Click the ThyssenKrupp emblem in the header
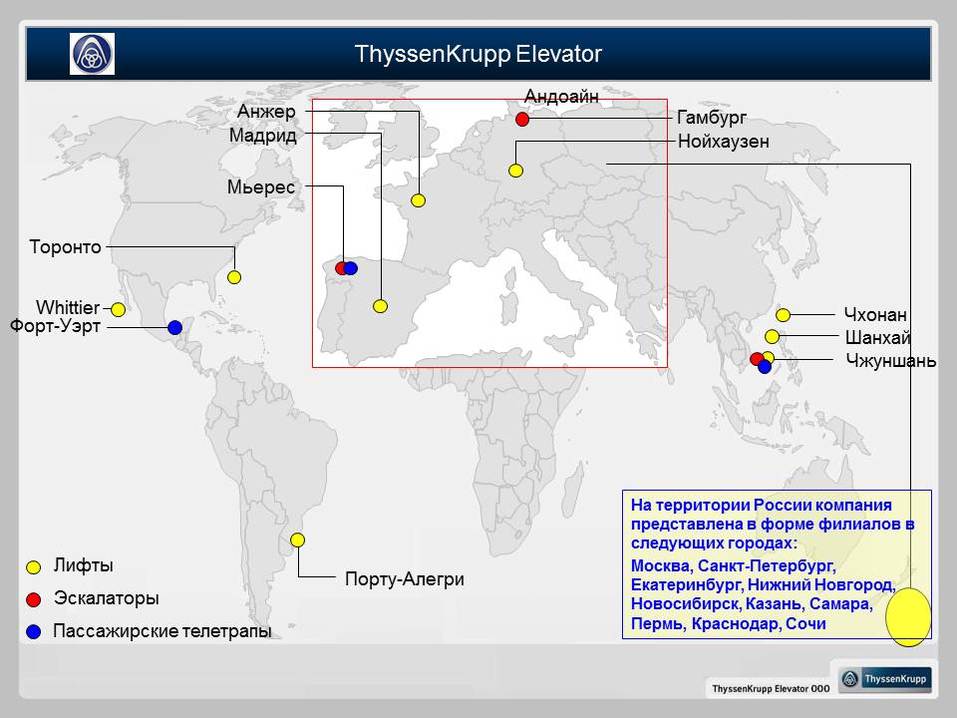 point(92,54)
